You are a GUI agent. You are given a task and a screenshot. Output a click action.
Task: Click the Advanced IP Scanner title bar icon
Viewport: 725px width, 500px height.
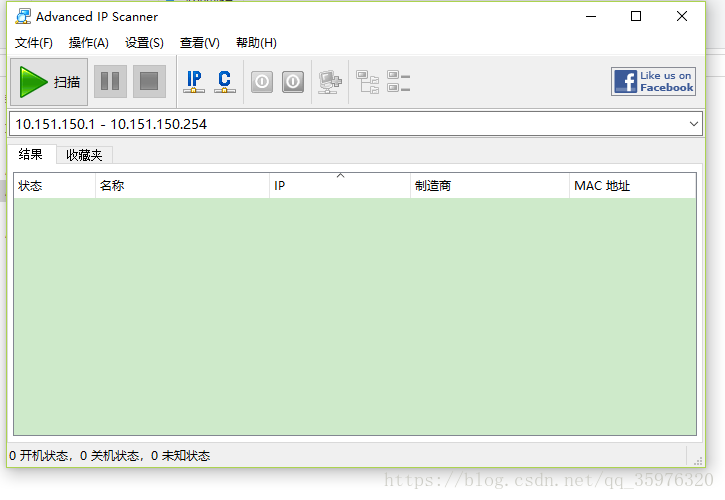pos(23,17)
